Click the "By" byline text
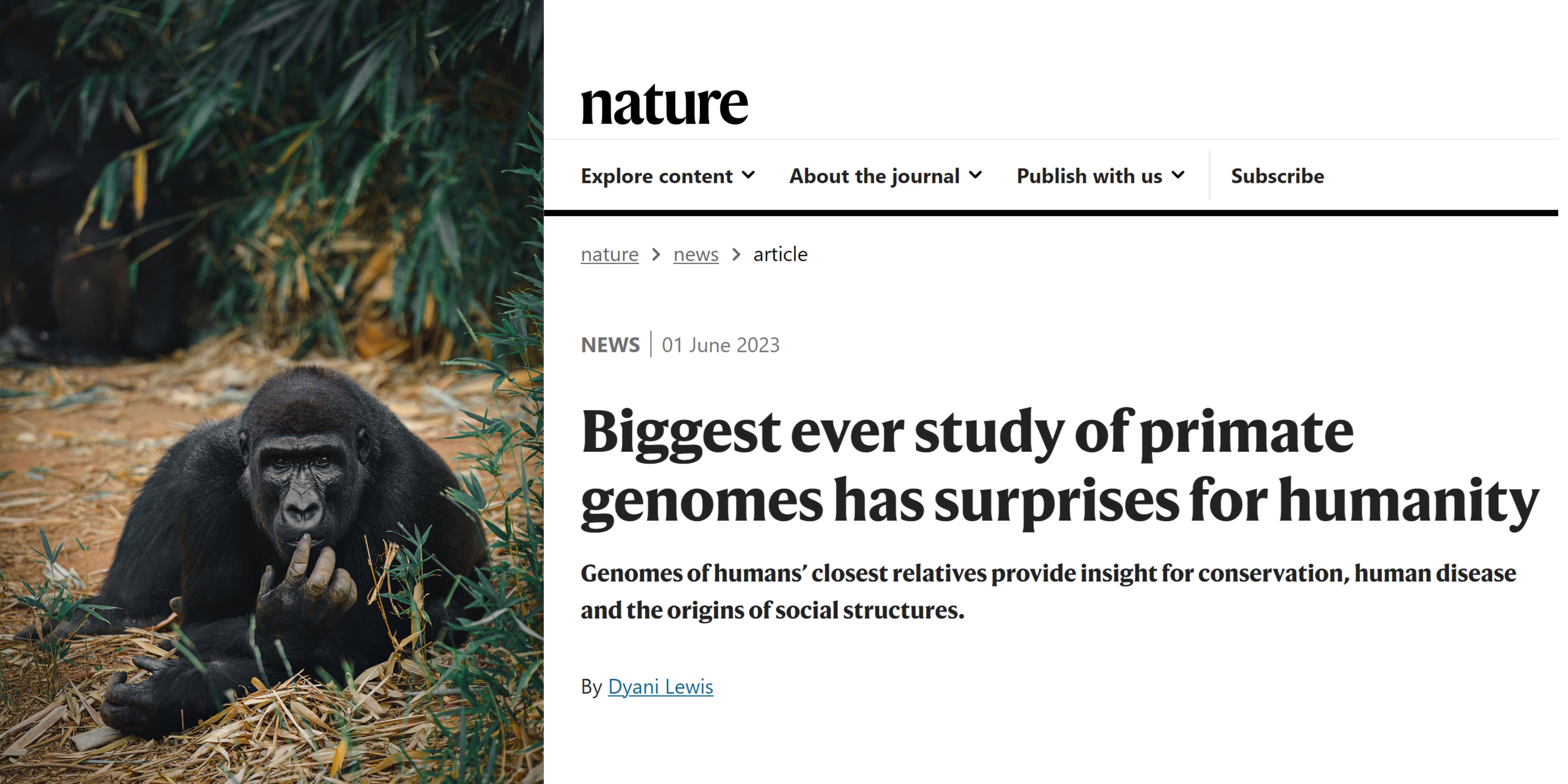The image size is (1568, 784). (x=591, y=687)
